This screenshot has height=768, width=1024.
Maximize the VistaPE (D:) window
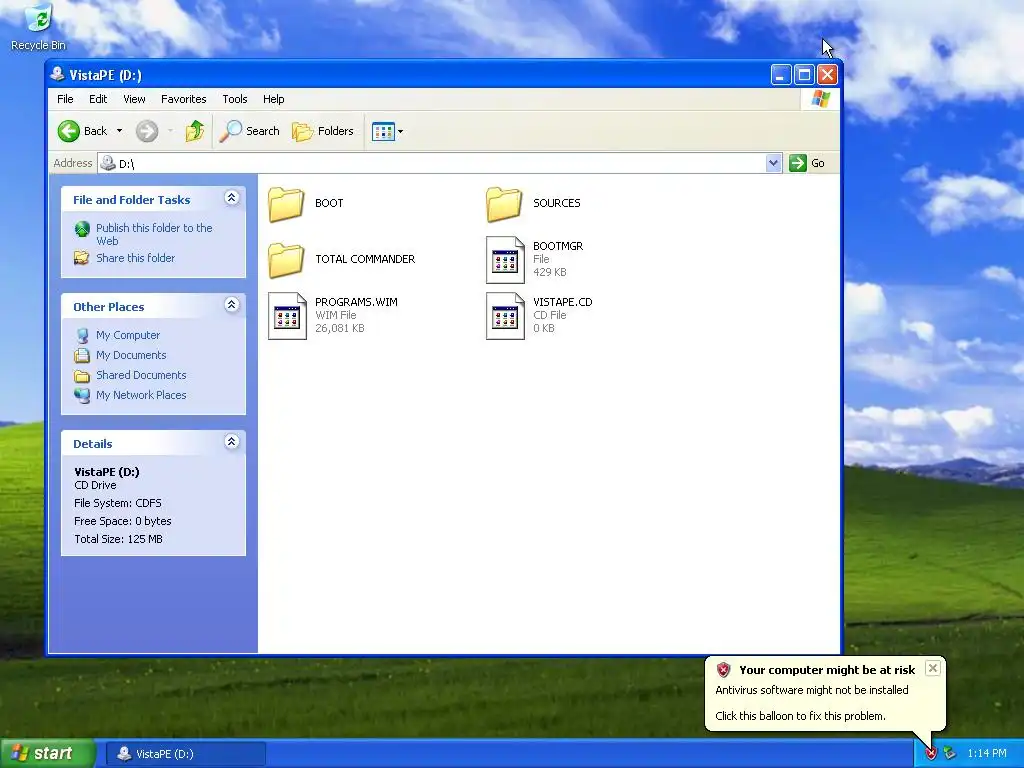804,75
